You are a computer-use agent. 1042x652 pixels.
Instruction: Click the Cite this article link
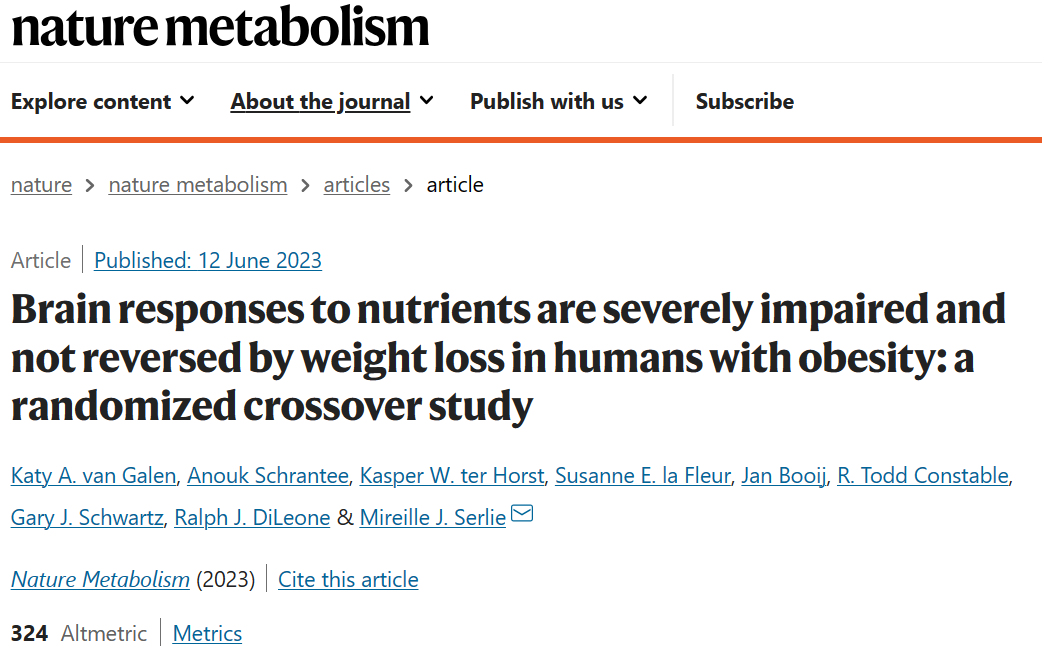point(348,580)
